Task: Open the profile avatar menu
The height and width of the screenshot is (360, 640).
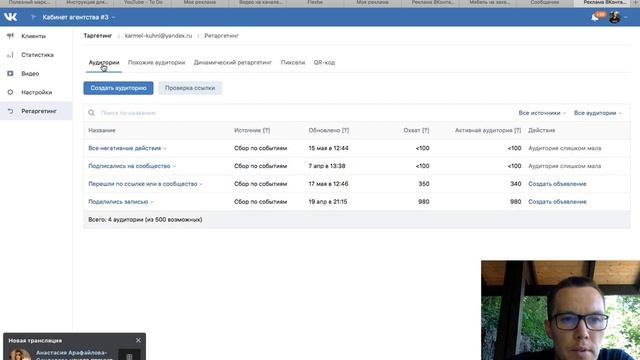Action: [x=615, y=17]
